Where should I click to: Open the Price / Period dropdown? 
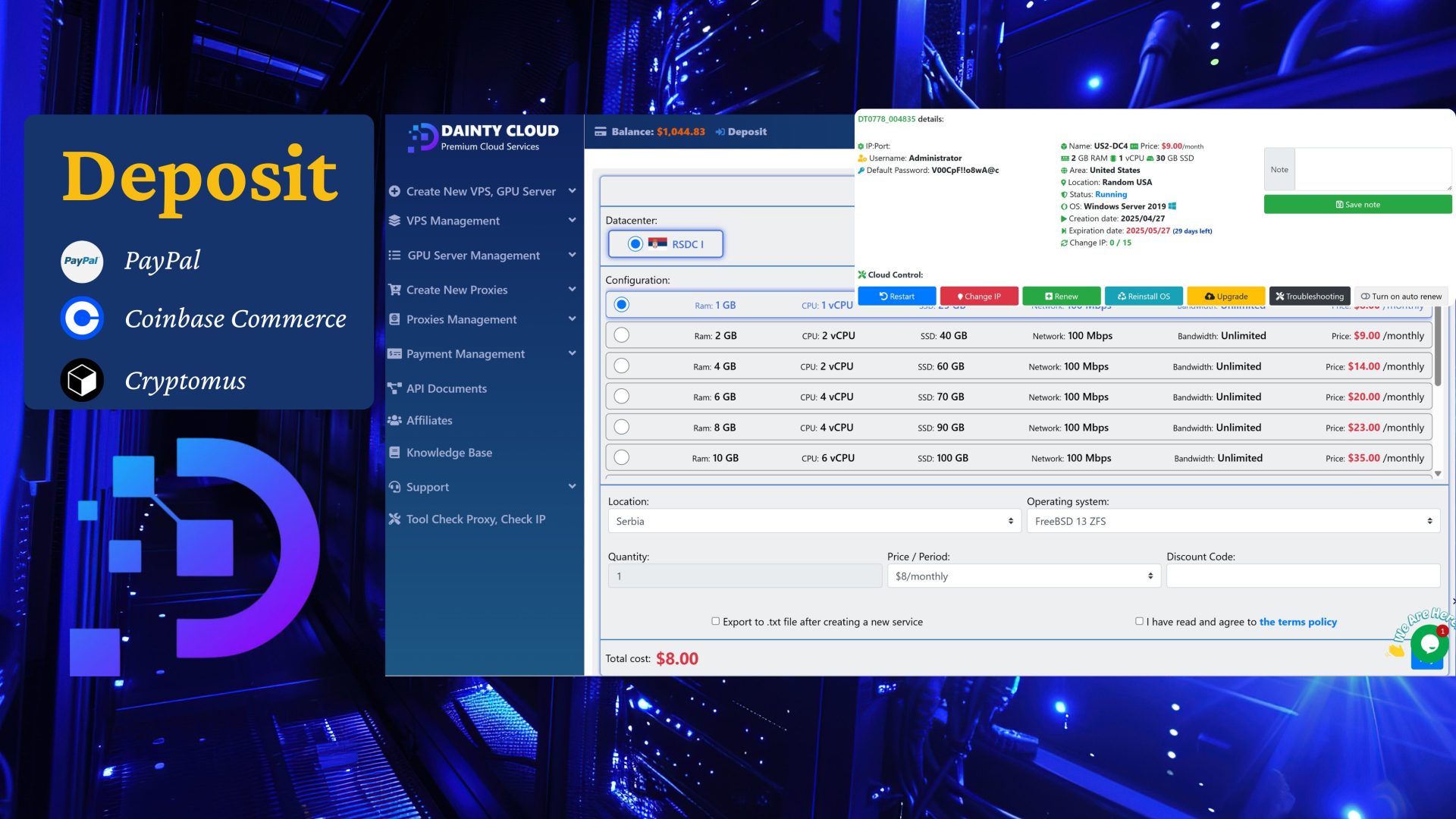pyautogui.click(x=1023, y=576)
